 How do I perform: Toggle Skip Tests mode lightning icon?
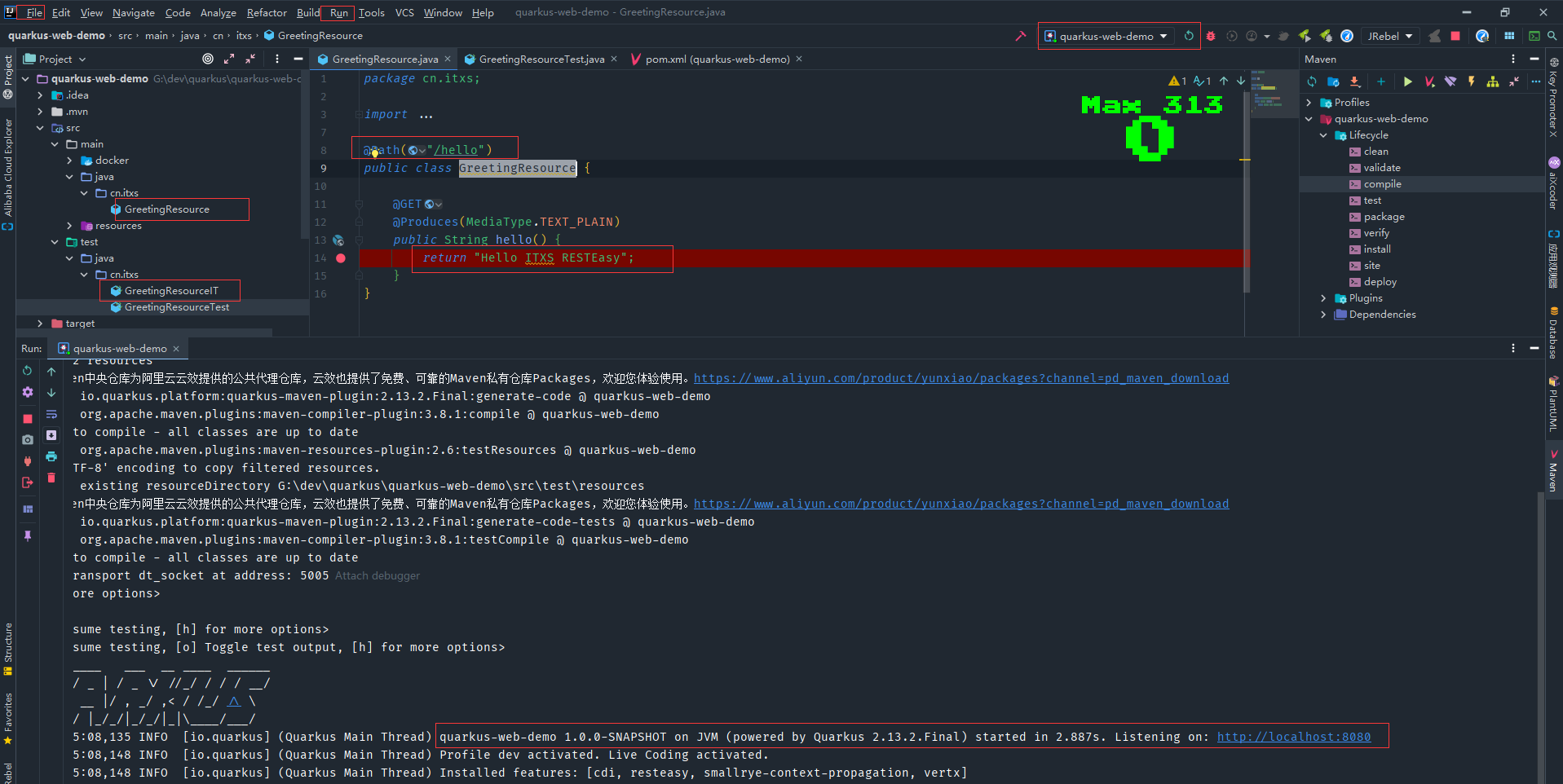point(1472,81)
